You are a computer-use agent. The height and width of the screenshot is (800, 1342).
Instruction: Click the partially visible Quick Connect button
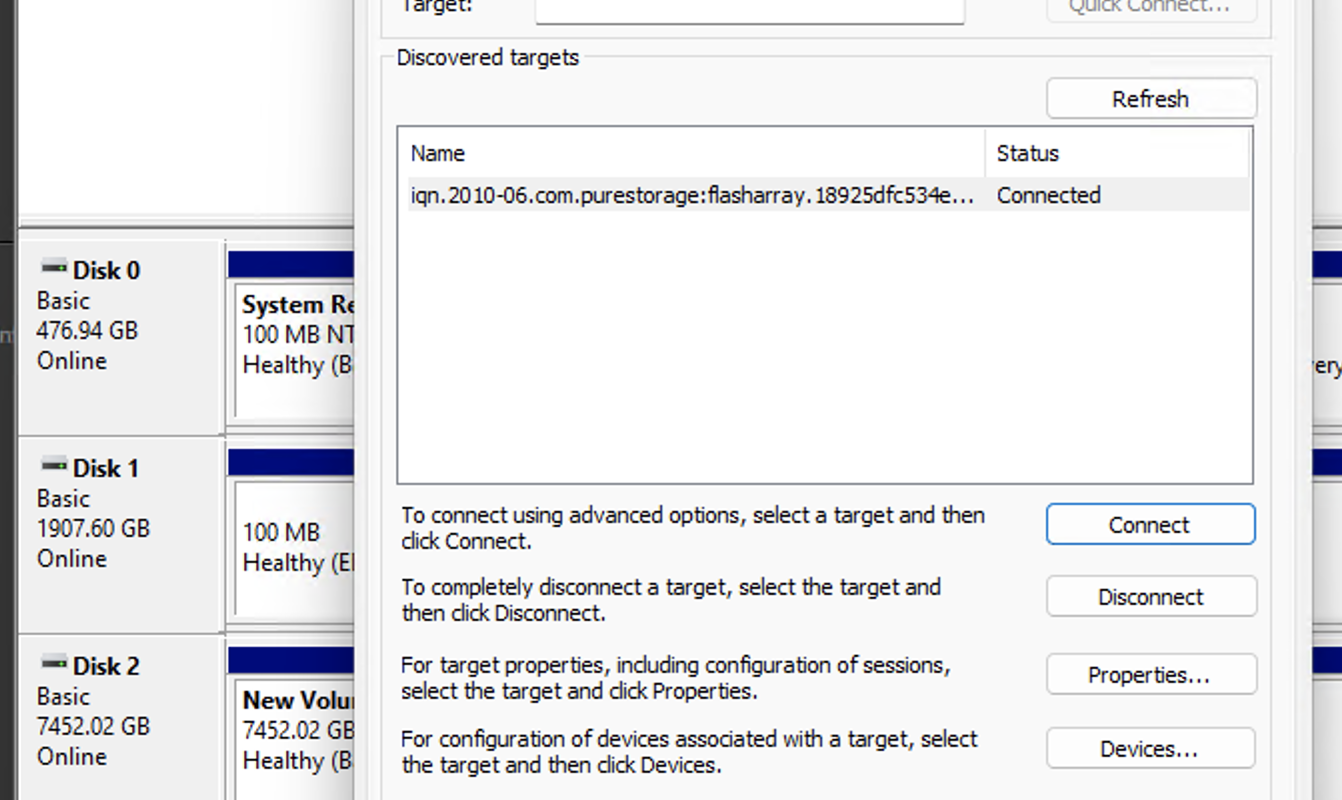pyautogui.click(x=1150, y=8)
